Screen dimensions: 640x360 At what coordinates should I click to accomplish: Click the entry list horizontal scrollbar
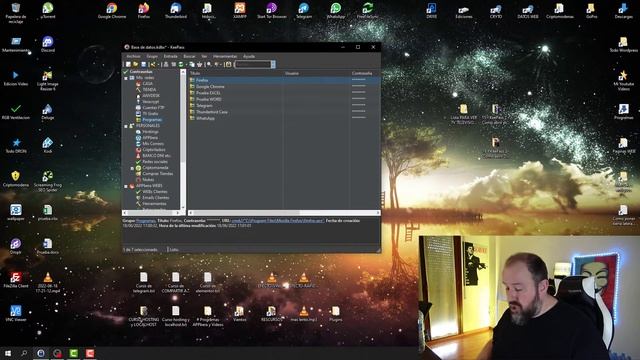284,213
